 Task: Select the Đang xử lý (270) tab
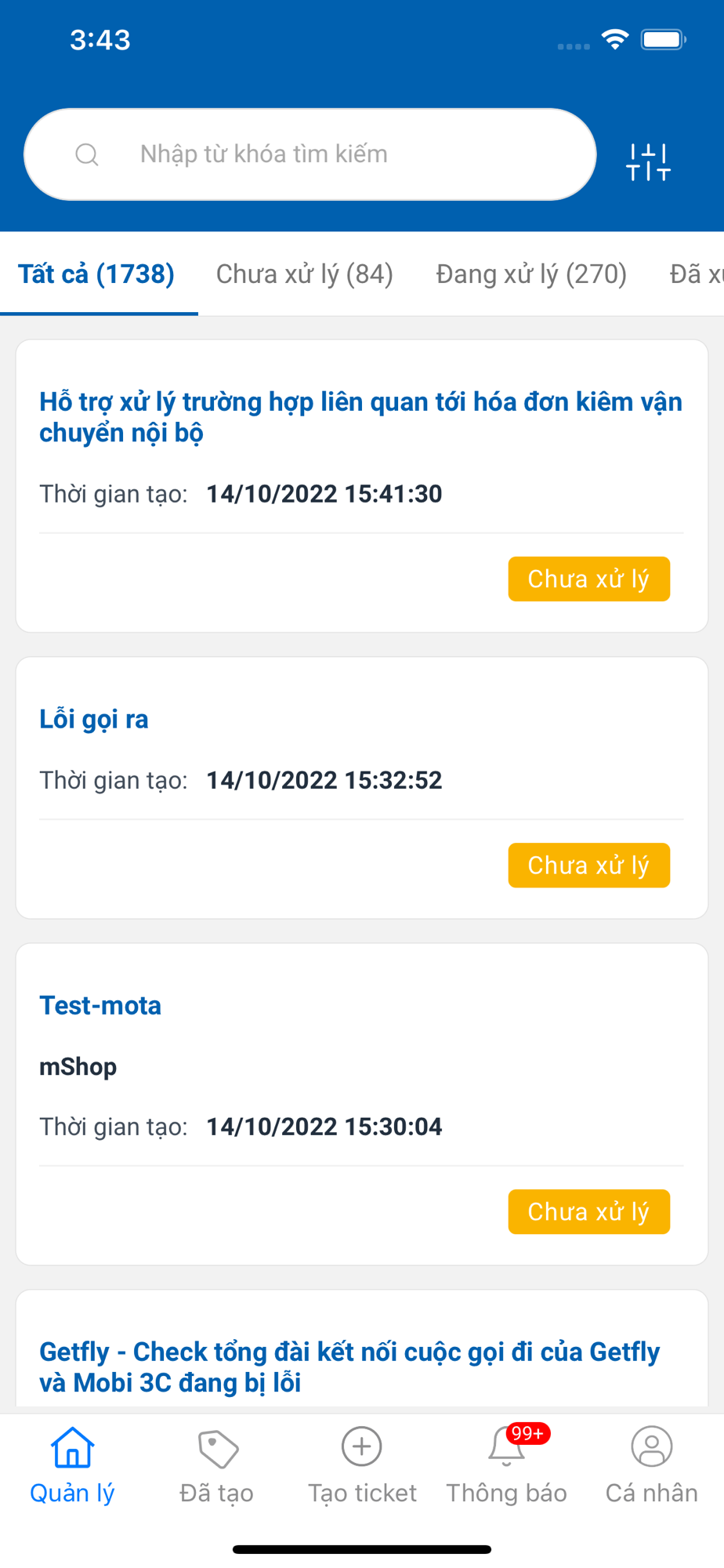(531, 274)
